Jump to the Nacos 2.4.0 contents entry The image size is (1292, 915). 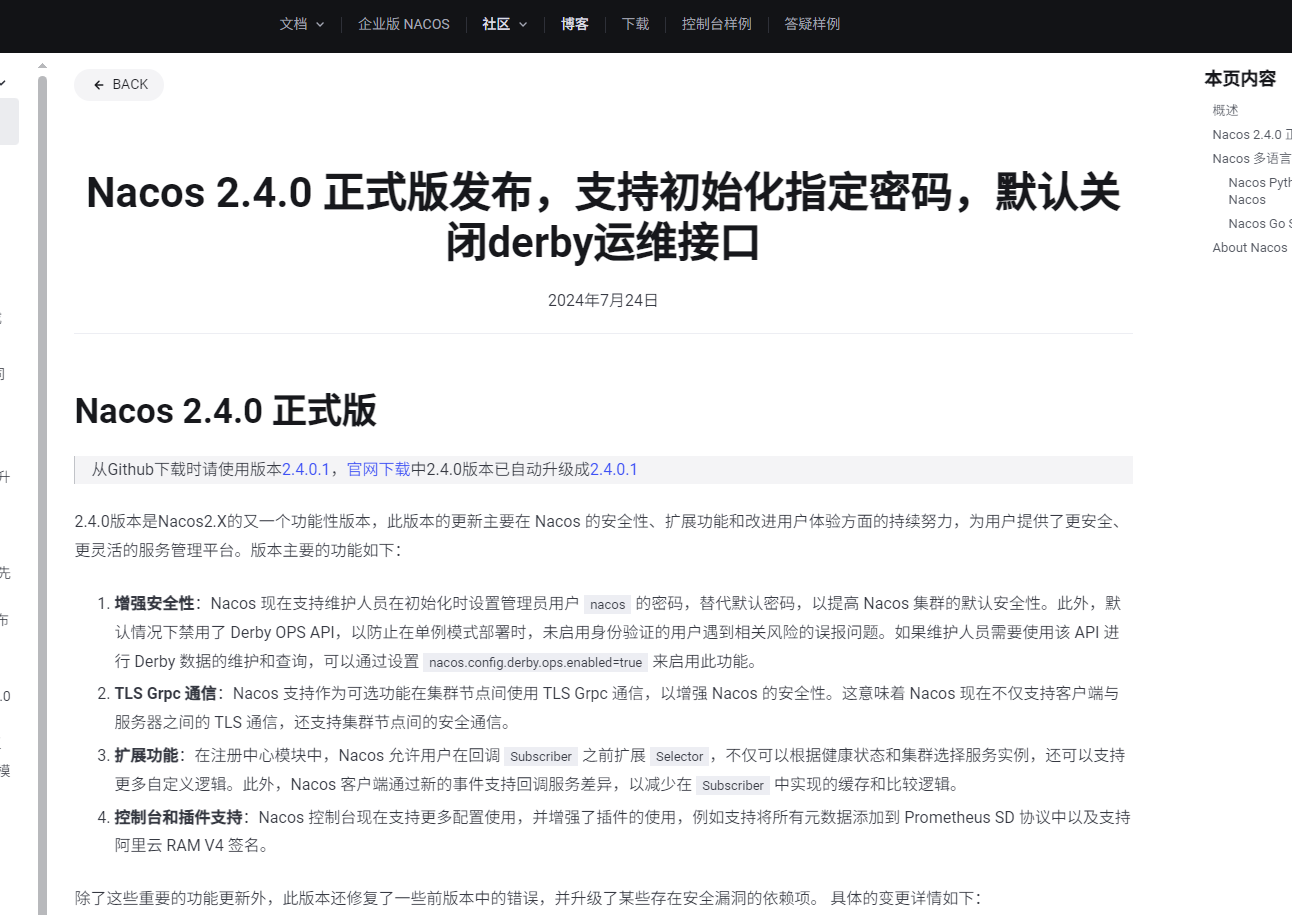click(1252, 134)
